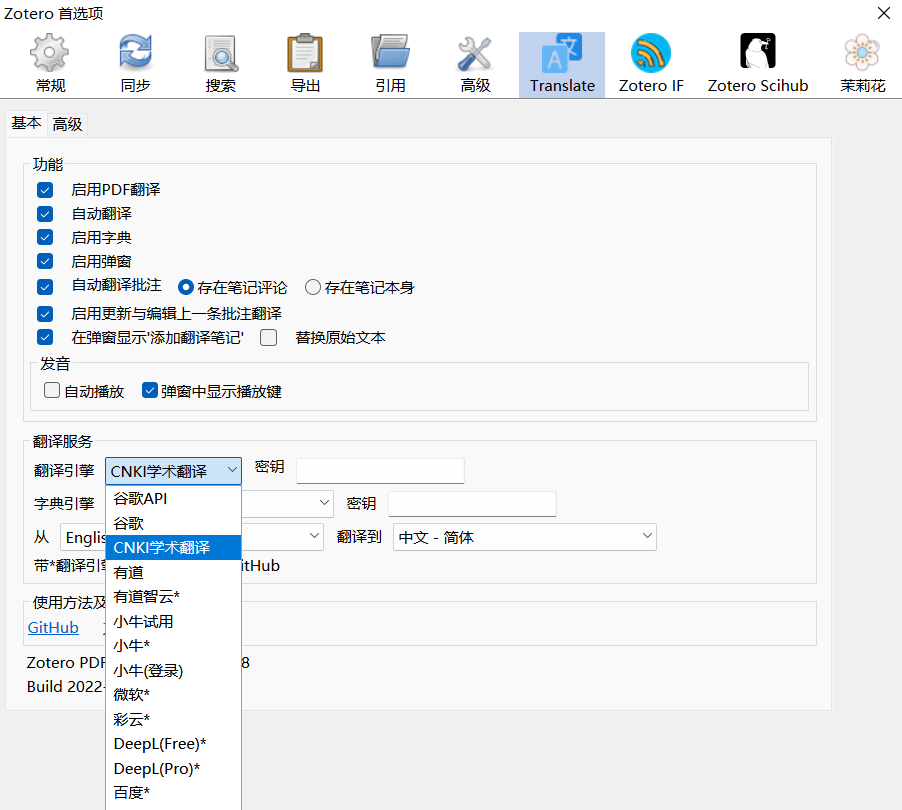Screen dimensions: 902x810
Task: Choose highlighted CNKI学术翻译 list option
Action: pyautogui.click(x=173, y=548)
